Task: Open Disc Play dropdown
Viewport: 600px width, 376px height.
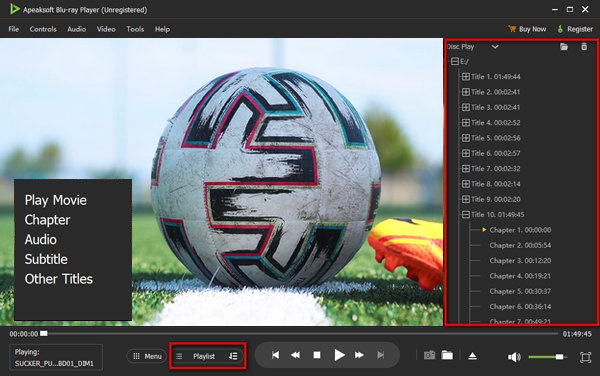Action: coord(495,47)
